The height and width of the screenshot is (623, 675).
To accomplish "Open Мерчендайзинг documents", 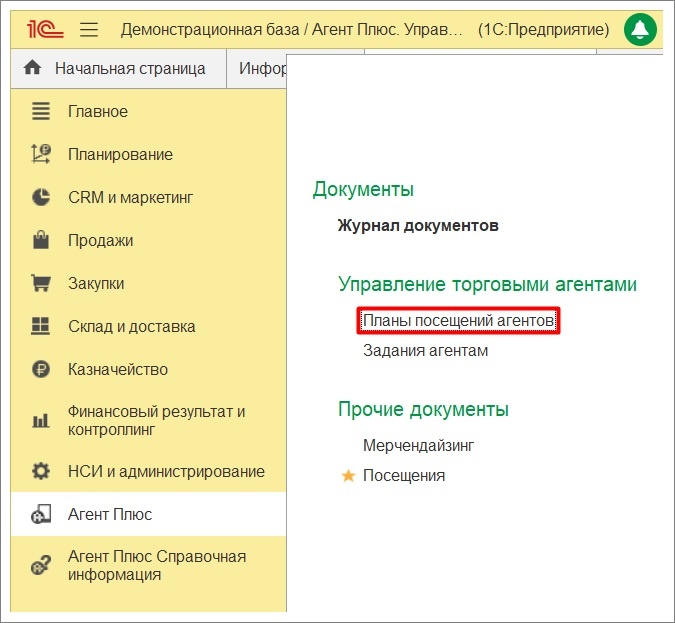I will pyautogui.click(x=418, y=445).
